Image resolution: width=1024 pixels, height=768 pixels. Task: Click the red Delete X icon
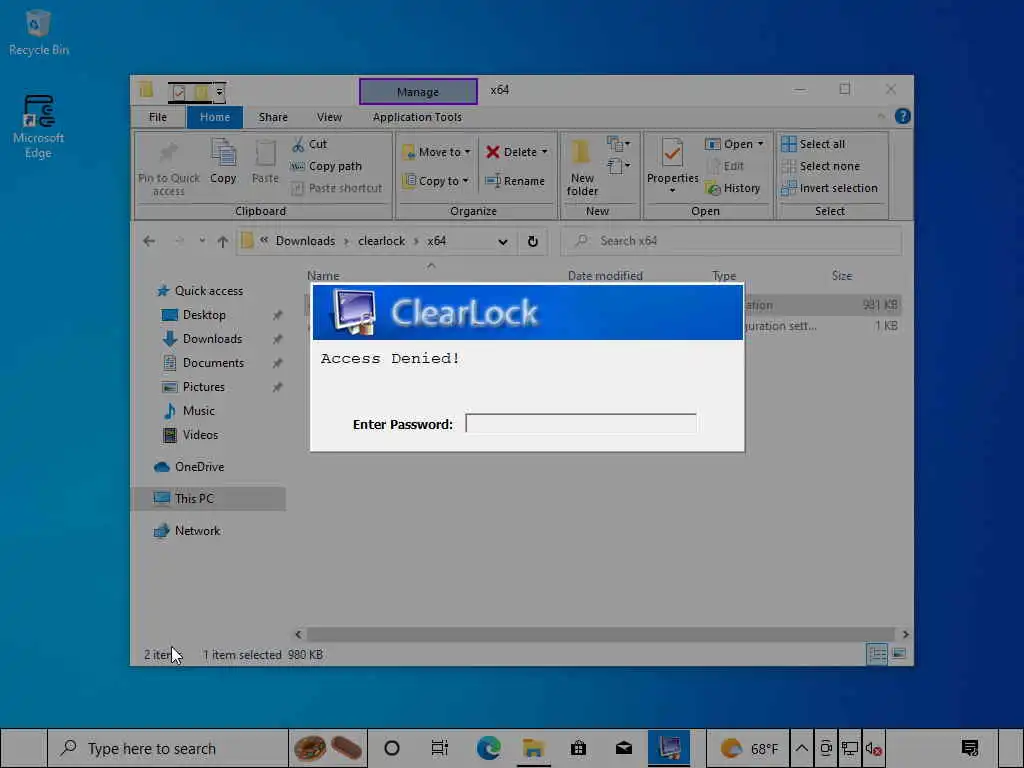tap(493, 152)
